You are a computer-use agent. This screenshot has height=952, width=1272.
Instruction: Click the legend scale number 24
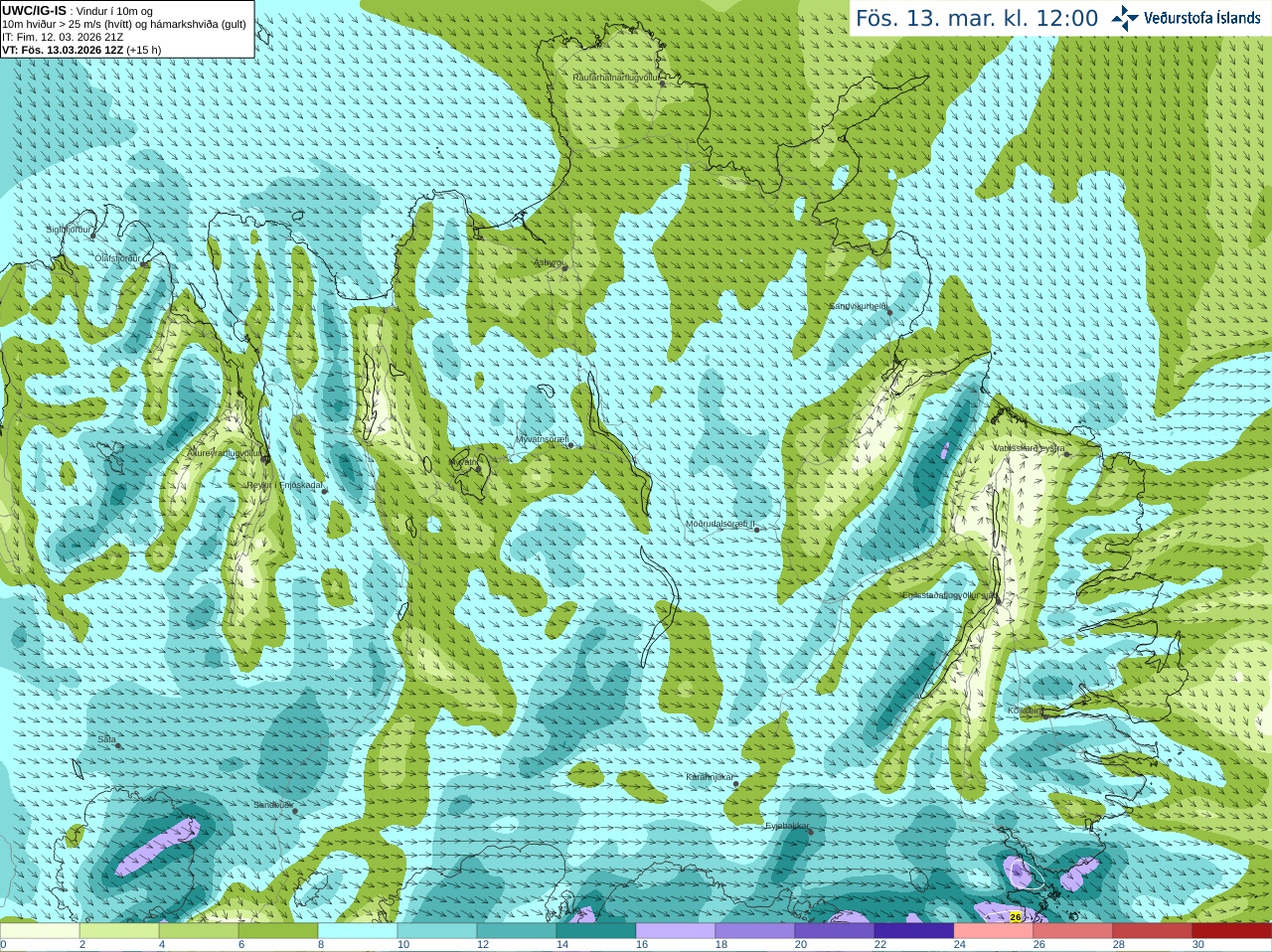pos(960,945)
